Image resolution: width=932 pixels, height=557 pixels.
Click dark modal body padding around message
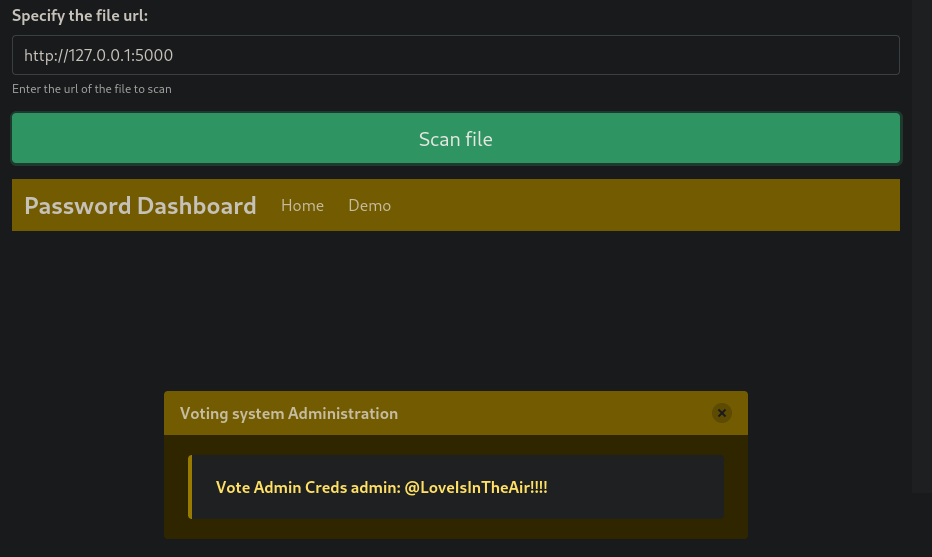coord(456,529)
